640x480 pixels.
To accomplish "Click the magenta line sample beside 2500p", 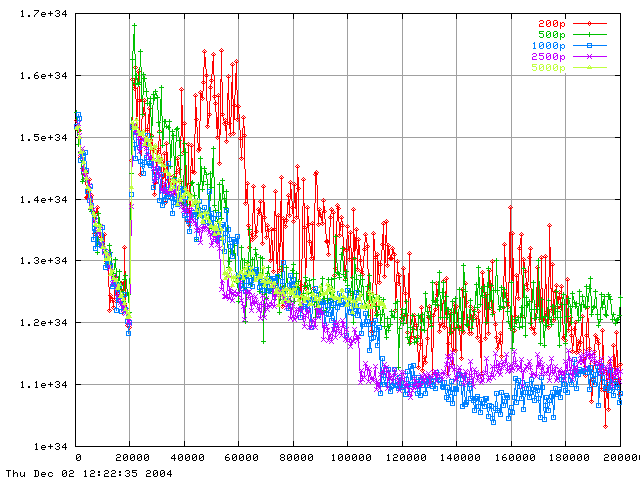I will (x=590, y=57).
